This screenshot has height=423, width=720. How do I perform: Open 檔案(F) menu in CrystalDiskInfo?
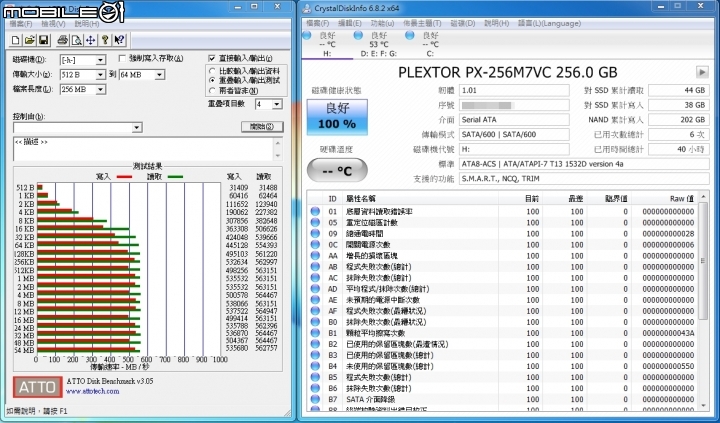[318, 23]
